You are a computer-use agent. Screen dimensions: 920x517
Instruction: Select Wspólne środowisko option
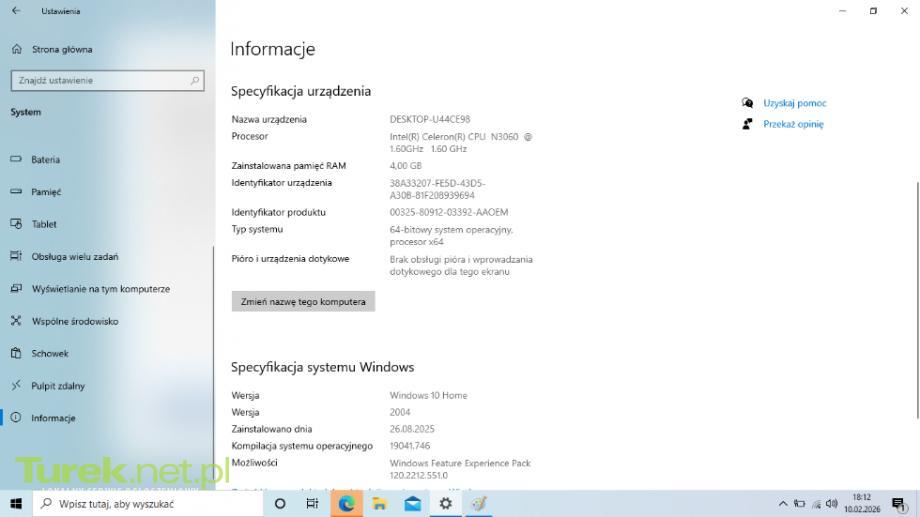click(x=74, y=322)
